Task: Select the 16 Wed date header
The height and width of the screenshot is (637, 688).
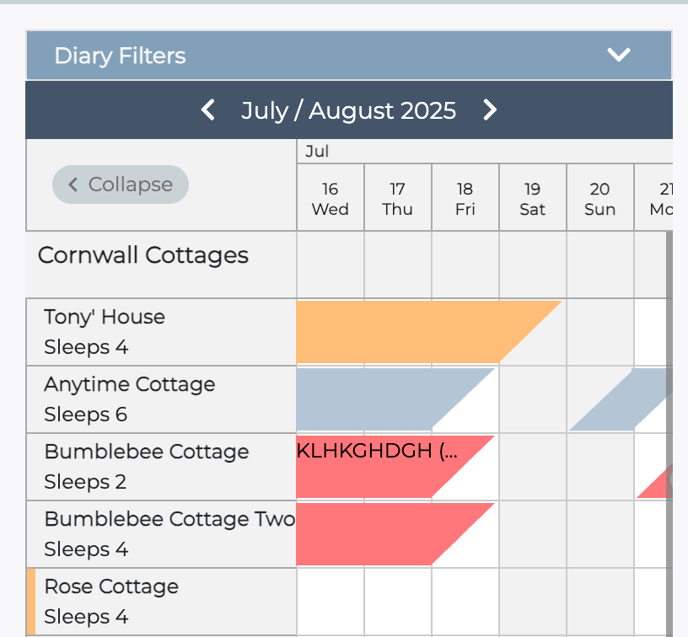Action: point(330,198)
